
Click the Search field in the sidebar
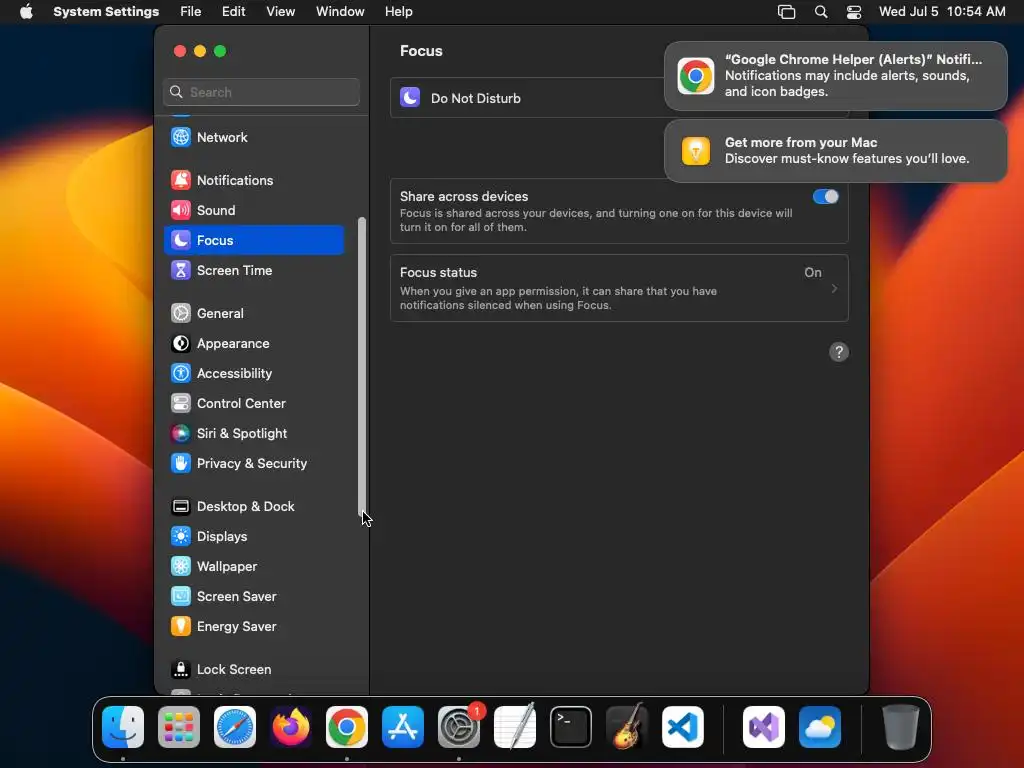pyautogui.click(x=261, y=92)
